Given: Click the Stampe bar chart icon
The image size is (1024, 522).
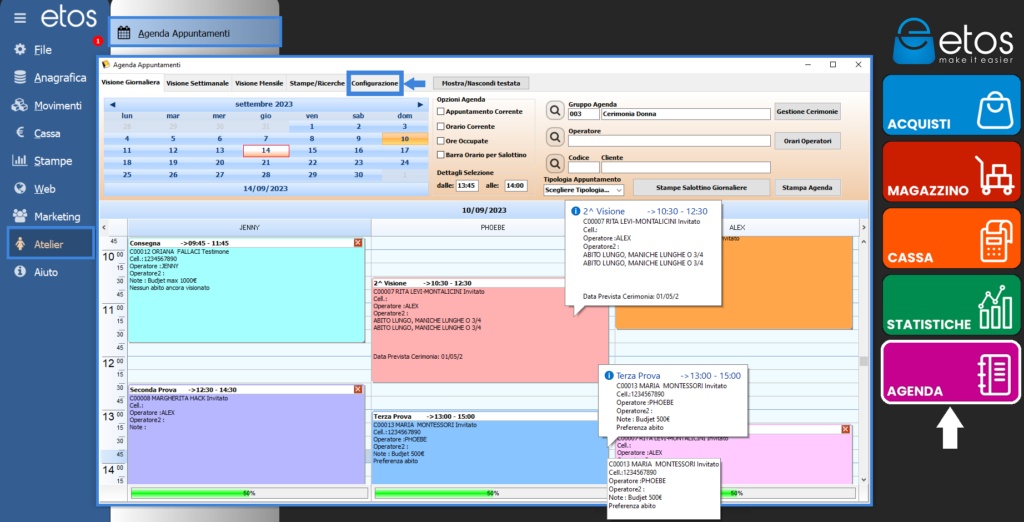Looking at the screenshot, I should [x=20, y=161].
